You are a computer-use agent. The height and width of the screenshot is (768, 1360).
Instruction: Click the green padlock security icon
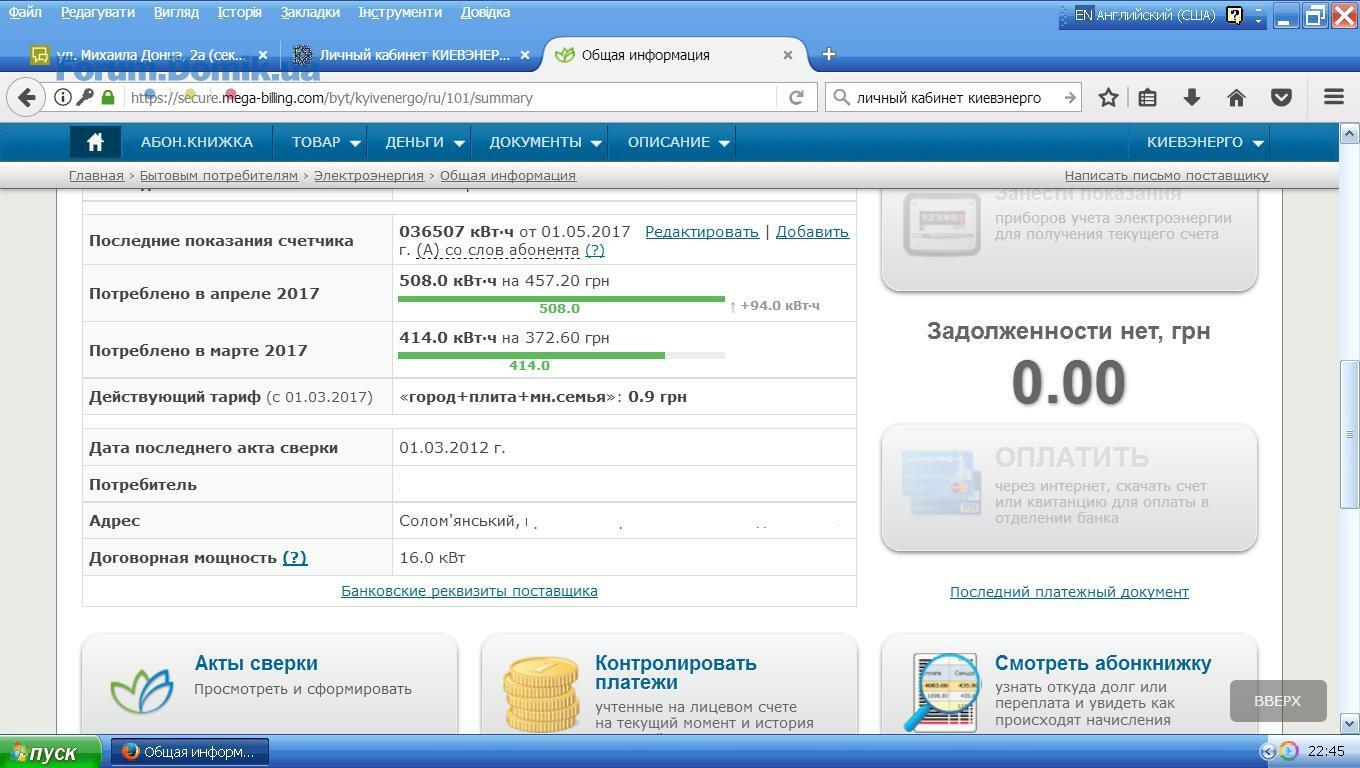click(108, 97)
